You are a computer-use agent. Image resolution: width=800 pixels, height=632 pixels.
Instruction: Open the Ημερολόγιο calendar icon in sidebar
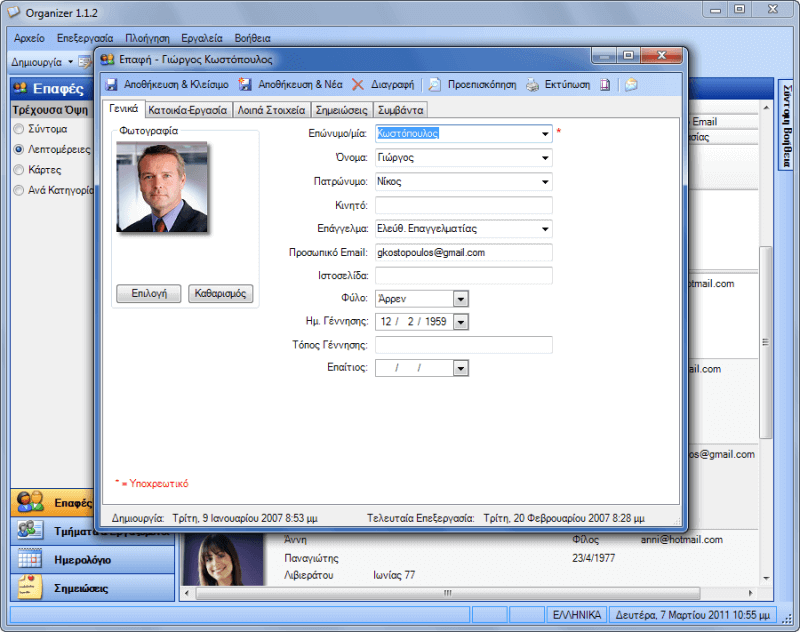(30, 559)
